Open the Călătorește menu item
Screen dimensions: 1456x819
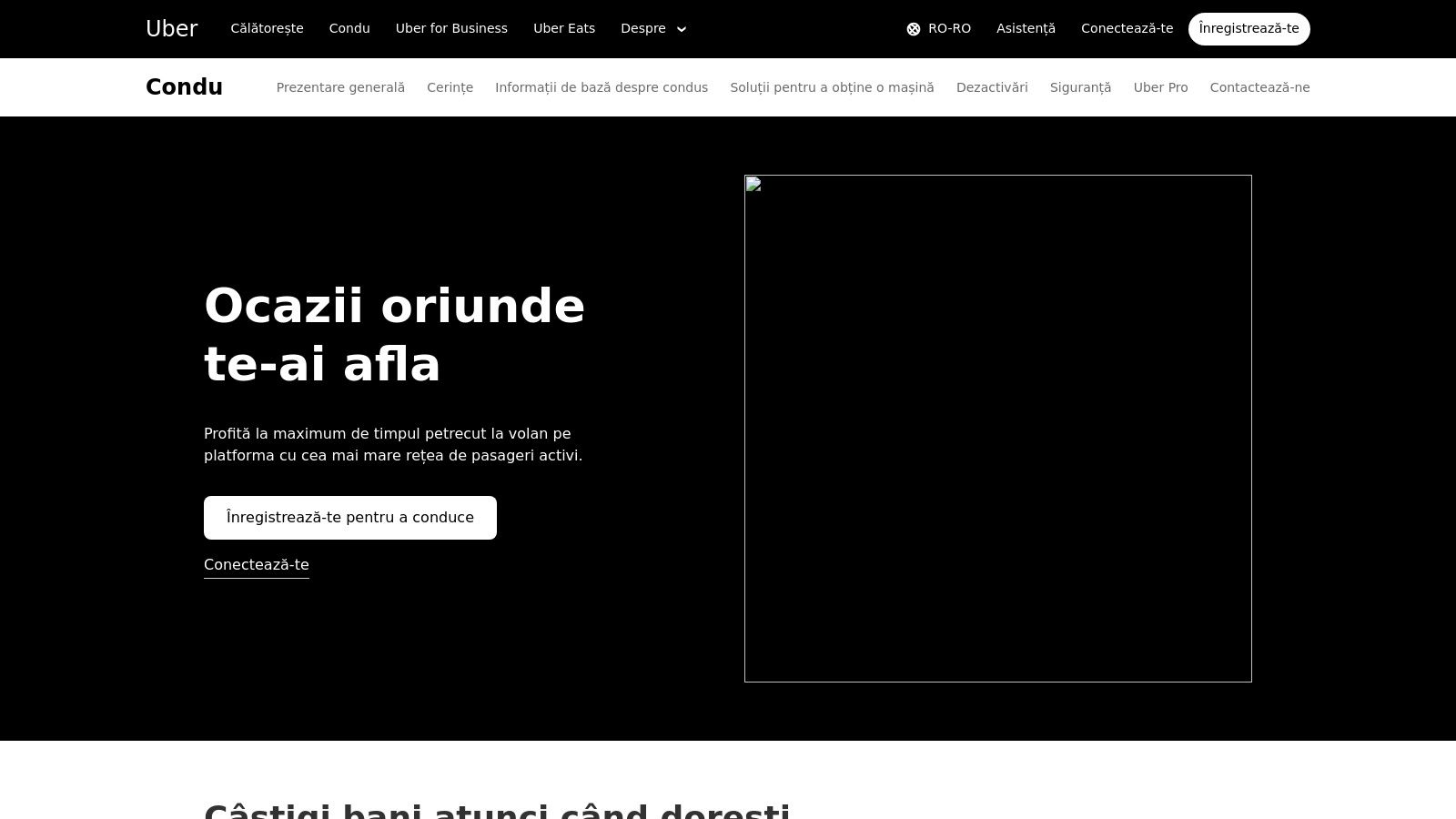coord(267,29)
